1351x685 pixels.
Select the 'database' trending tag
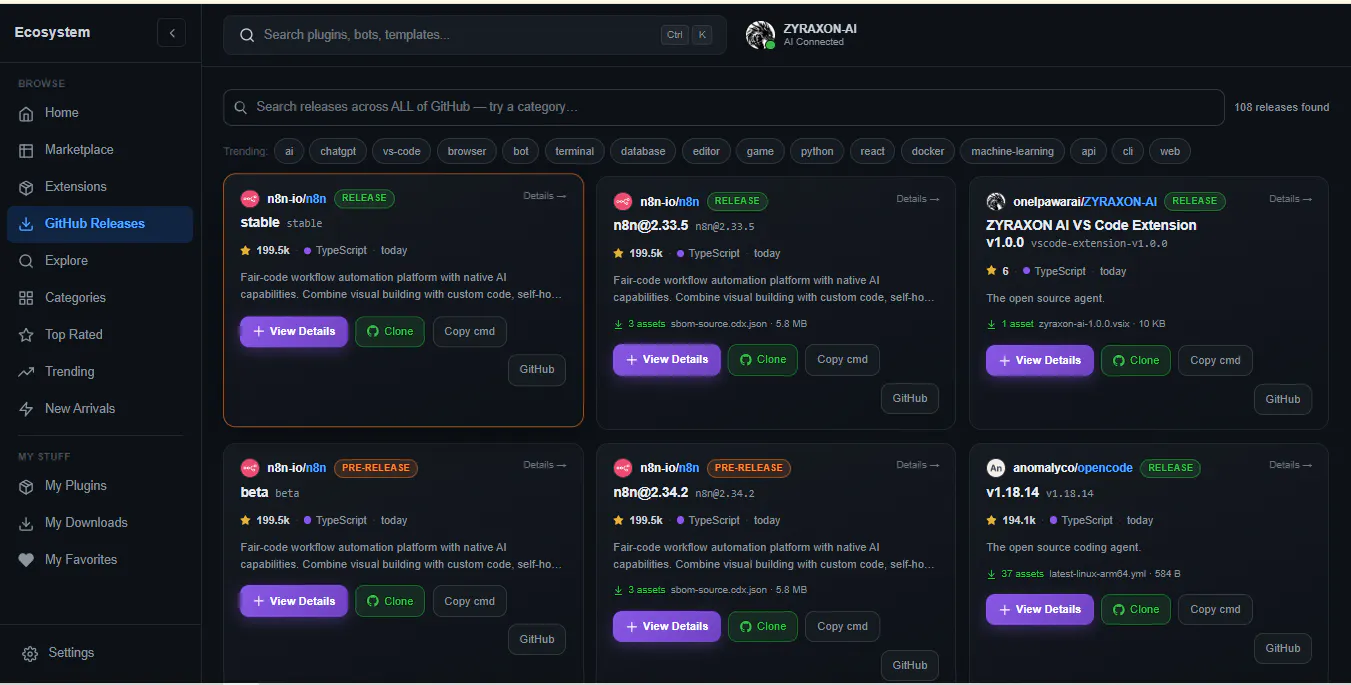pyautogui.click(x=643, y=151)
